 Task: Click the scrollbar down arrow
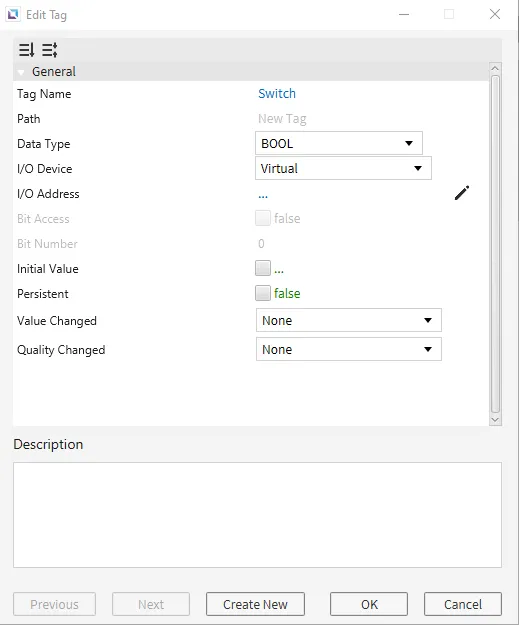[495, 420]
